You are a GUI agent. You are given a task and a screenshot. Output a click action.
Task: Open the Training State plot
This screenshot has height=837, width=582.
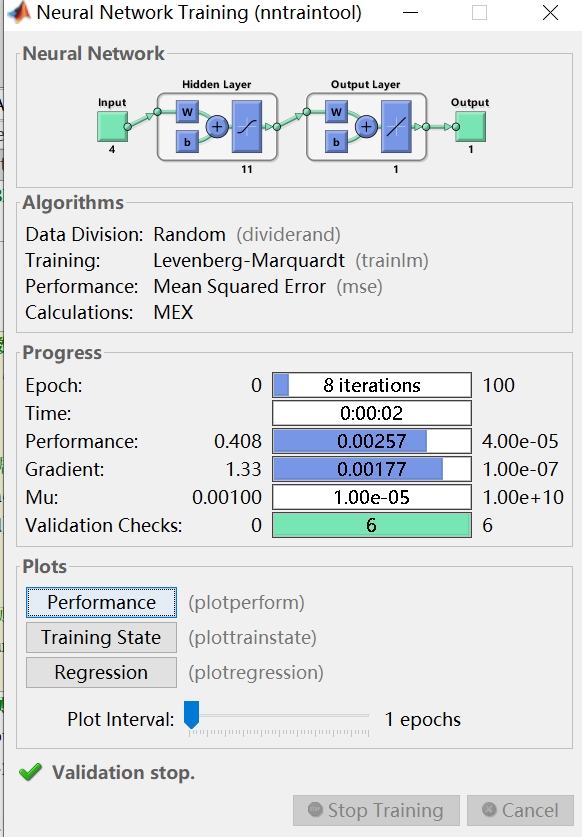coord(101,637)
